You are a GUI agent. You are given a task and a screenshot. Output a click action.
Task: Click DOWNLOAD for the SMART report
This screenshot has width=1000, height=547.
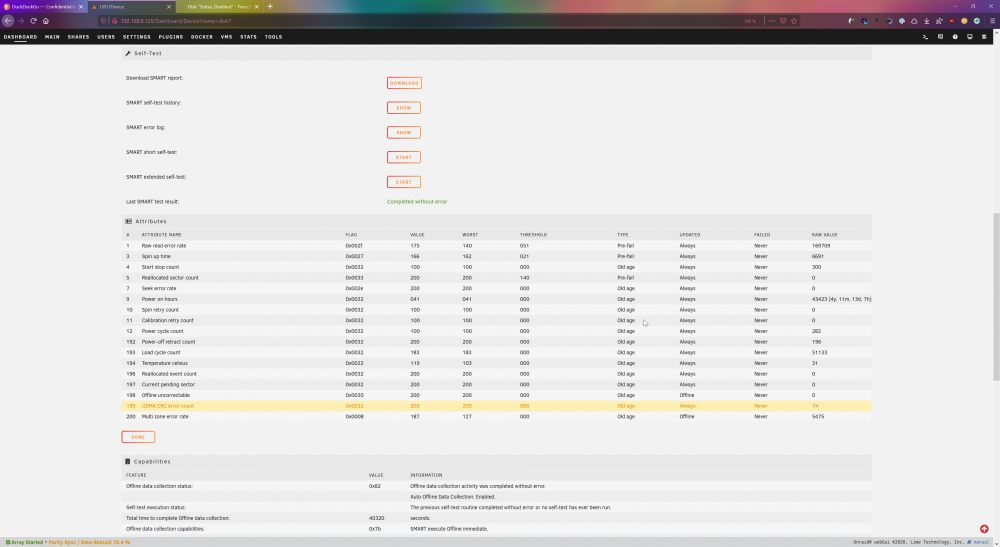pyautogui.click(x=404, y=83)
